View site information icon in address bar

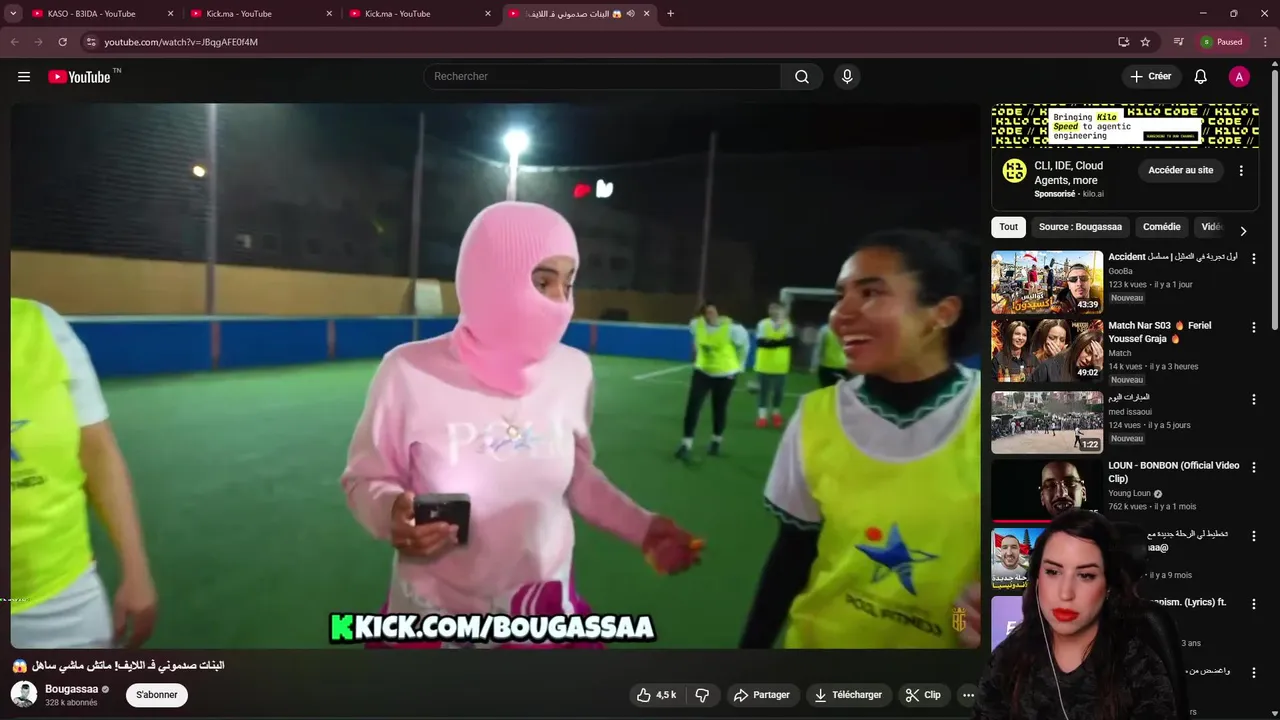point(91,42)
